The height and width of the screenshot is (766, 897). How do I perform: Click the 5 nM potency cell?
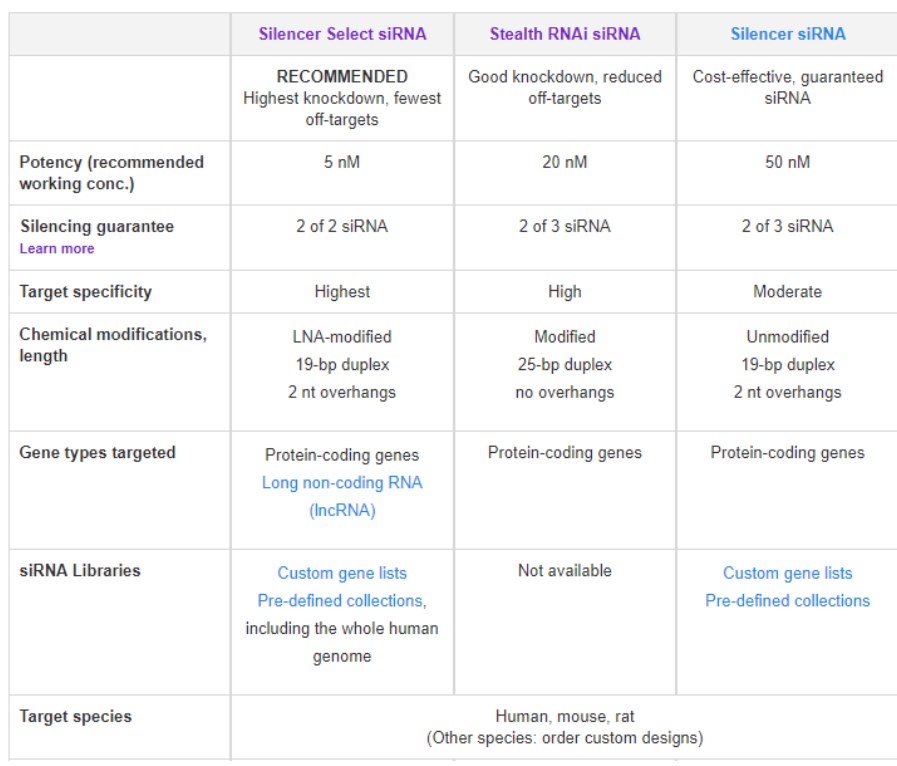[x=342, y=162]
